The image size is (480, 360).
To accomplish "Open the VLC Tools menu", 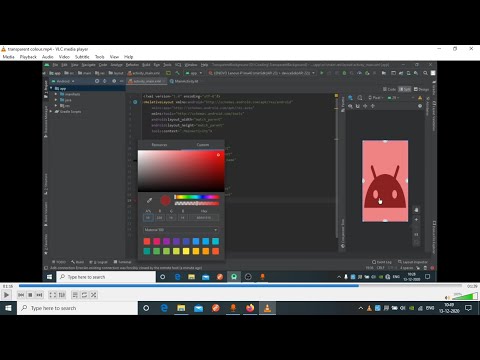I will 100,57.
